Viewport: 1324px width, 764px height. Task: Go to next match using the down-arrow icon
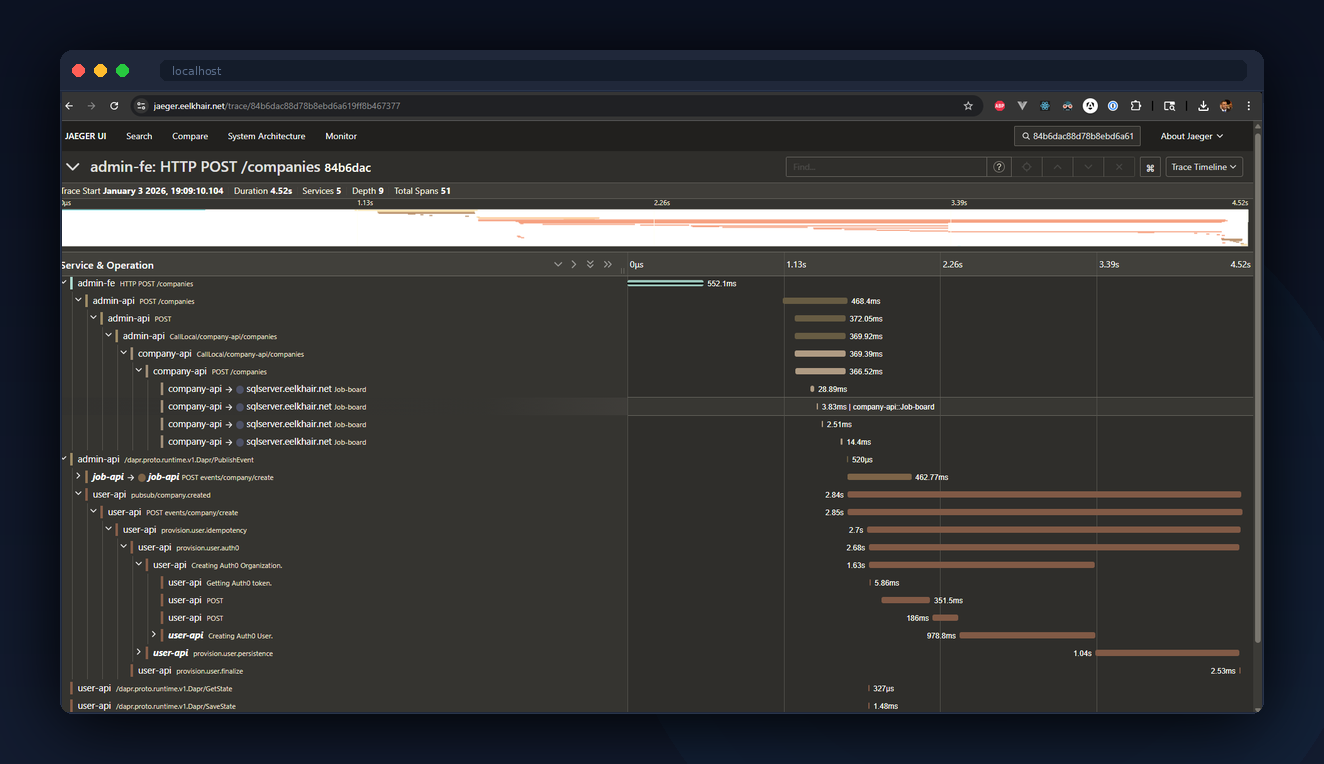1088,167
